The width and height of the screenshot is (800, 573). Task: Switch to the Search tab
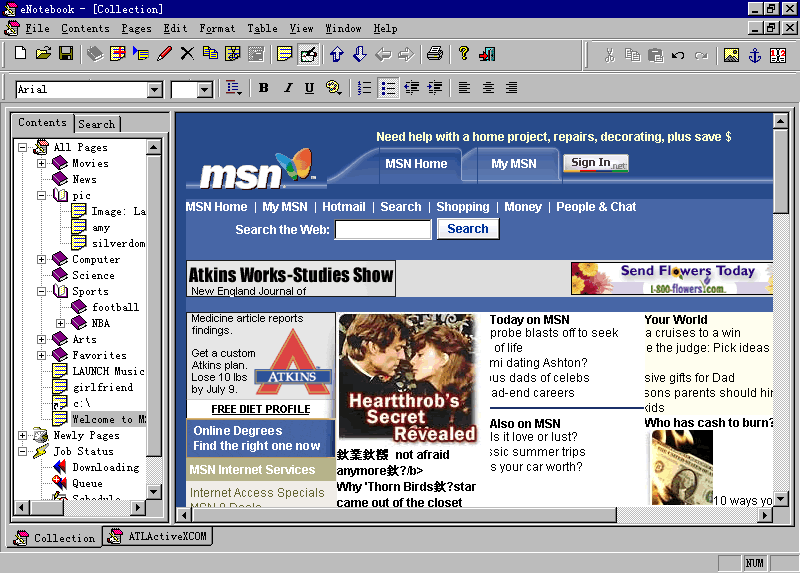(x=97, y=124)
